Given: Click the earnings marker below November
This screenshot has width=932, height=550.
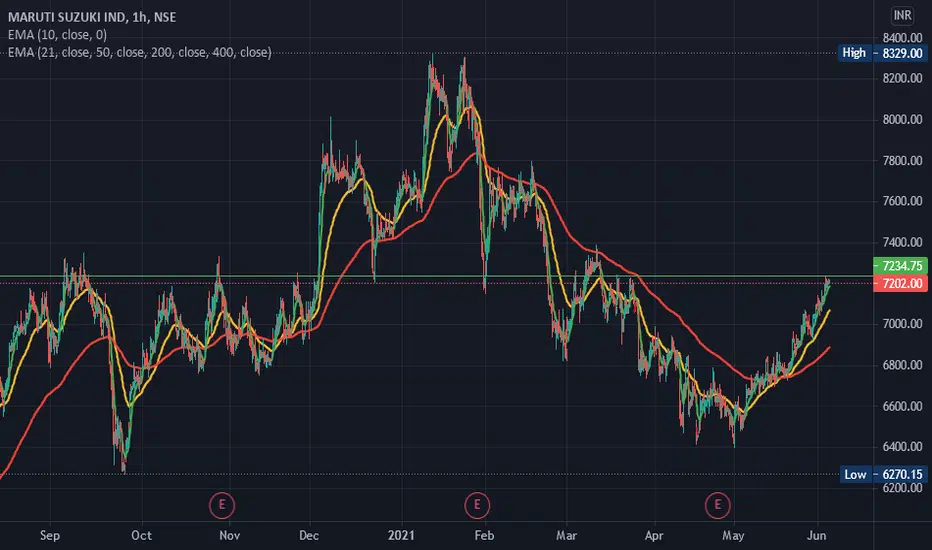Looking at the screenshot, I should click(222, 505).
